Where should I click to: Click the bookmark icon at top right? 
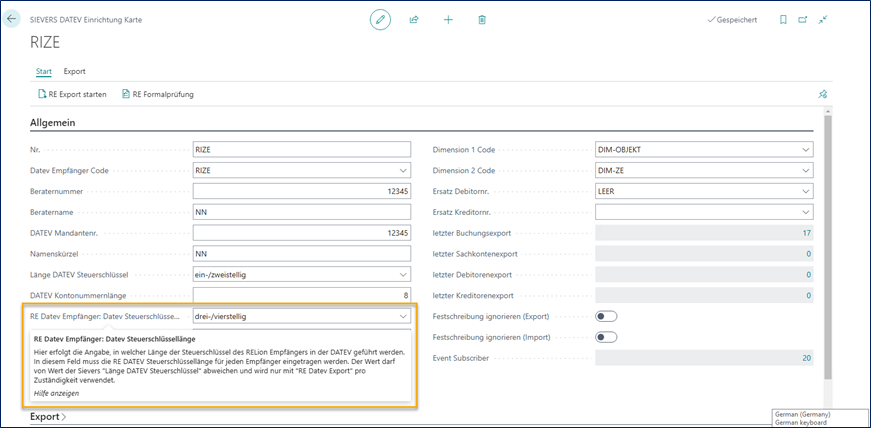click(x=783, y=19)
